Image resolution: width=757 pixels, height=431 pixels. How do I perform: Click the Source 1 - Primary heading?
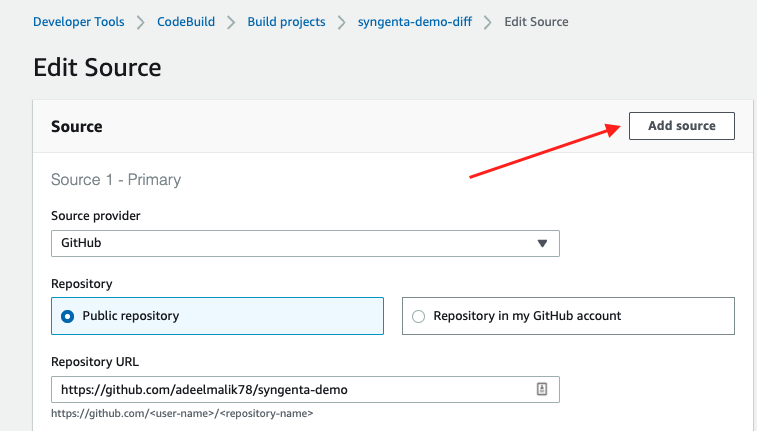(116, 180)
